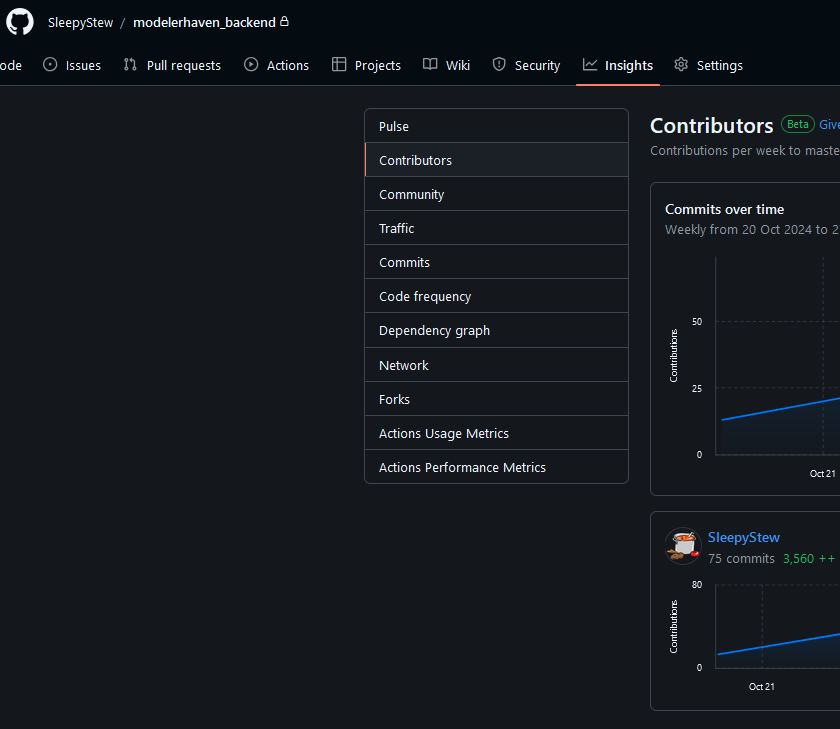Click SleepyStew's avatar thumbnail

tap(683, 546)
